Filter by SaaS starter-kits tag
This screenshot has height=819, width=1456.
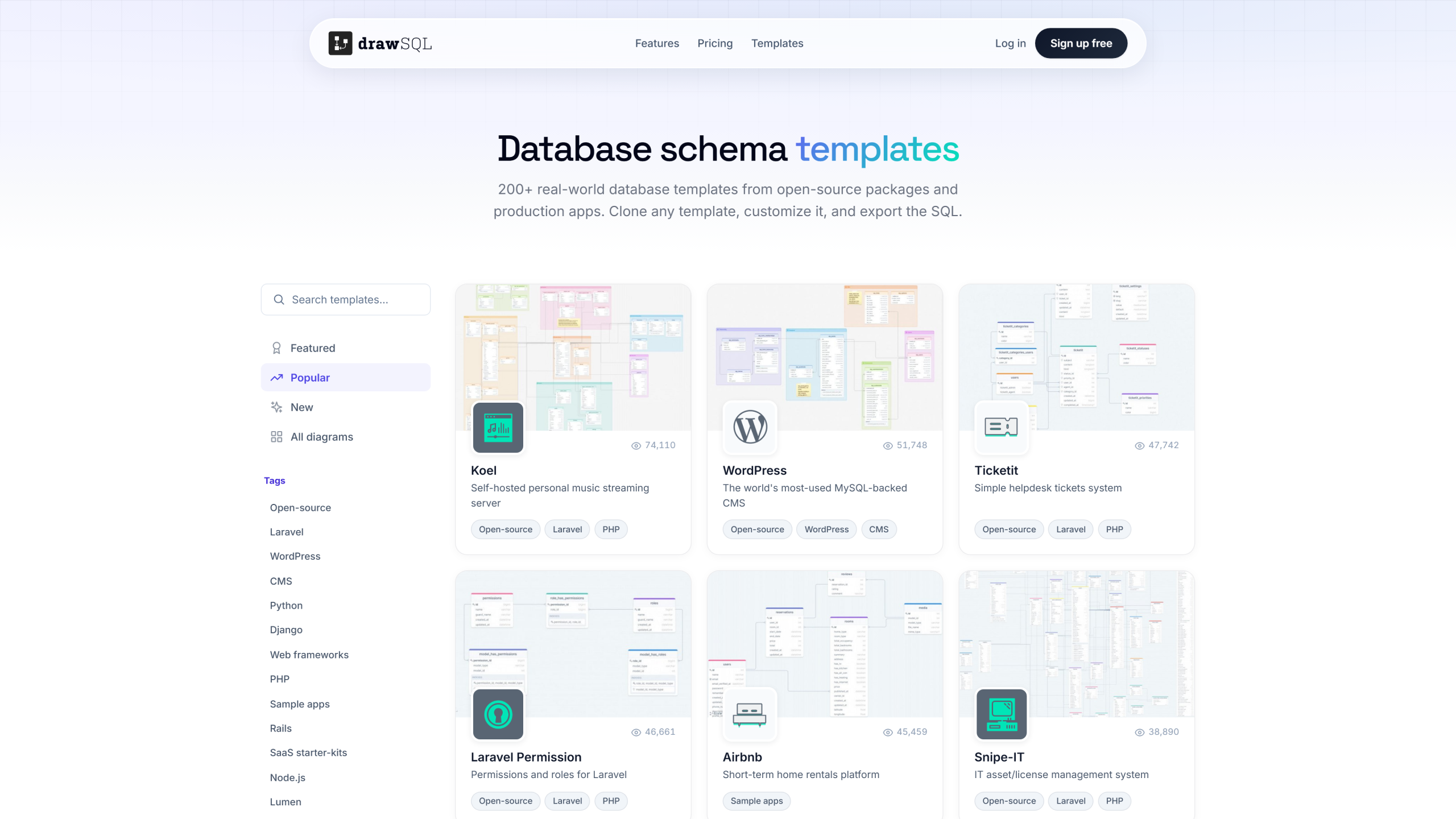[308, 753]
